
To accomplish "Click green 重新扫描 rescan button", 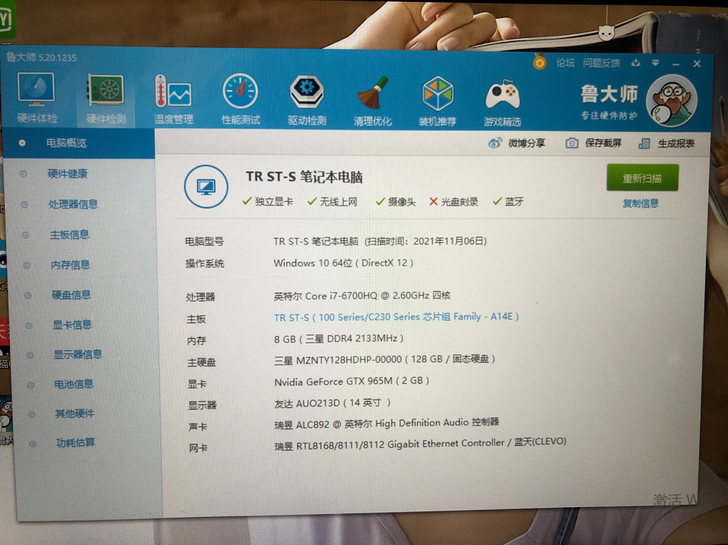I will coord(643,178).
